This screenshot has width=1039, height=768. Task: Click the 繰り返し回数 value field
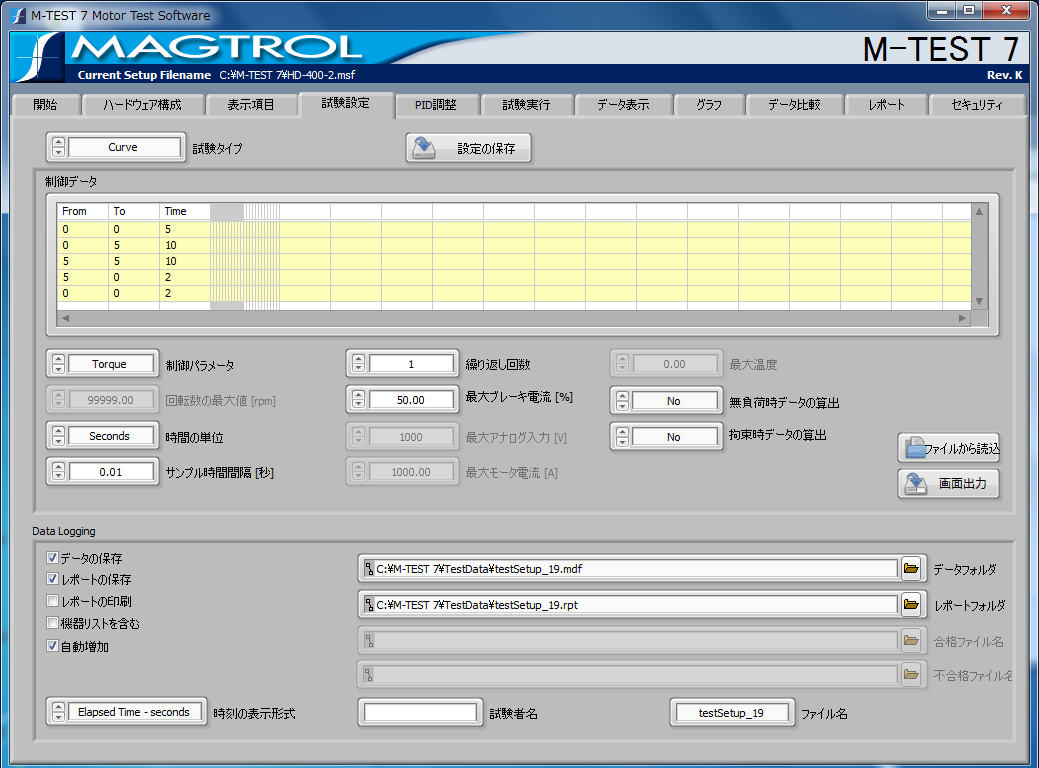[411, 364]
